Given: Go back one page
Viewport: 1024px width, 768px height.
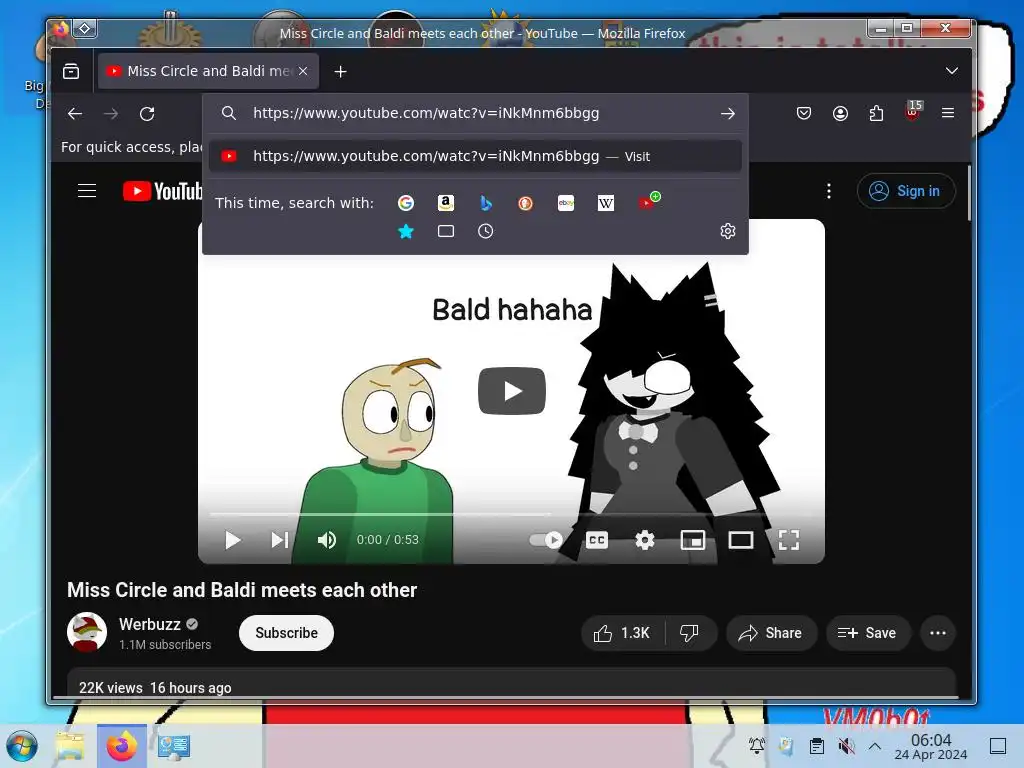Looking at the screenshot, I should pos(75,114).
